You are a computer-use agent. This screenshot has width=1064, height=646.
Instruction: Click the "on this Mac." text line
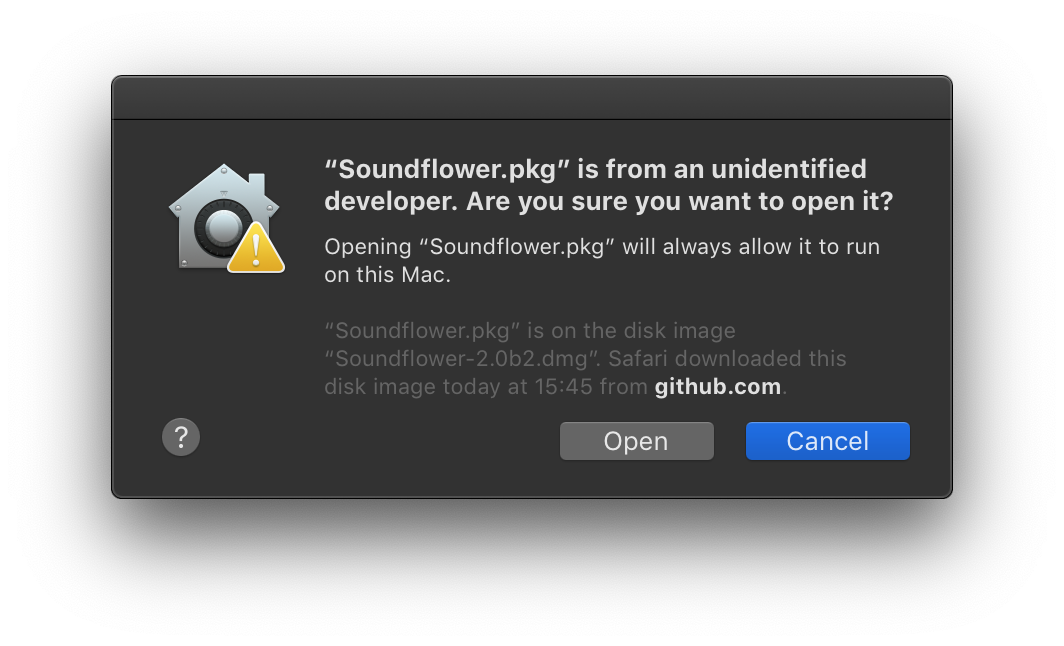pos(388,275)
